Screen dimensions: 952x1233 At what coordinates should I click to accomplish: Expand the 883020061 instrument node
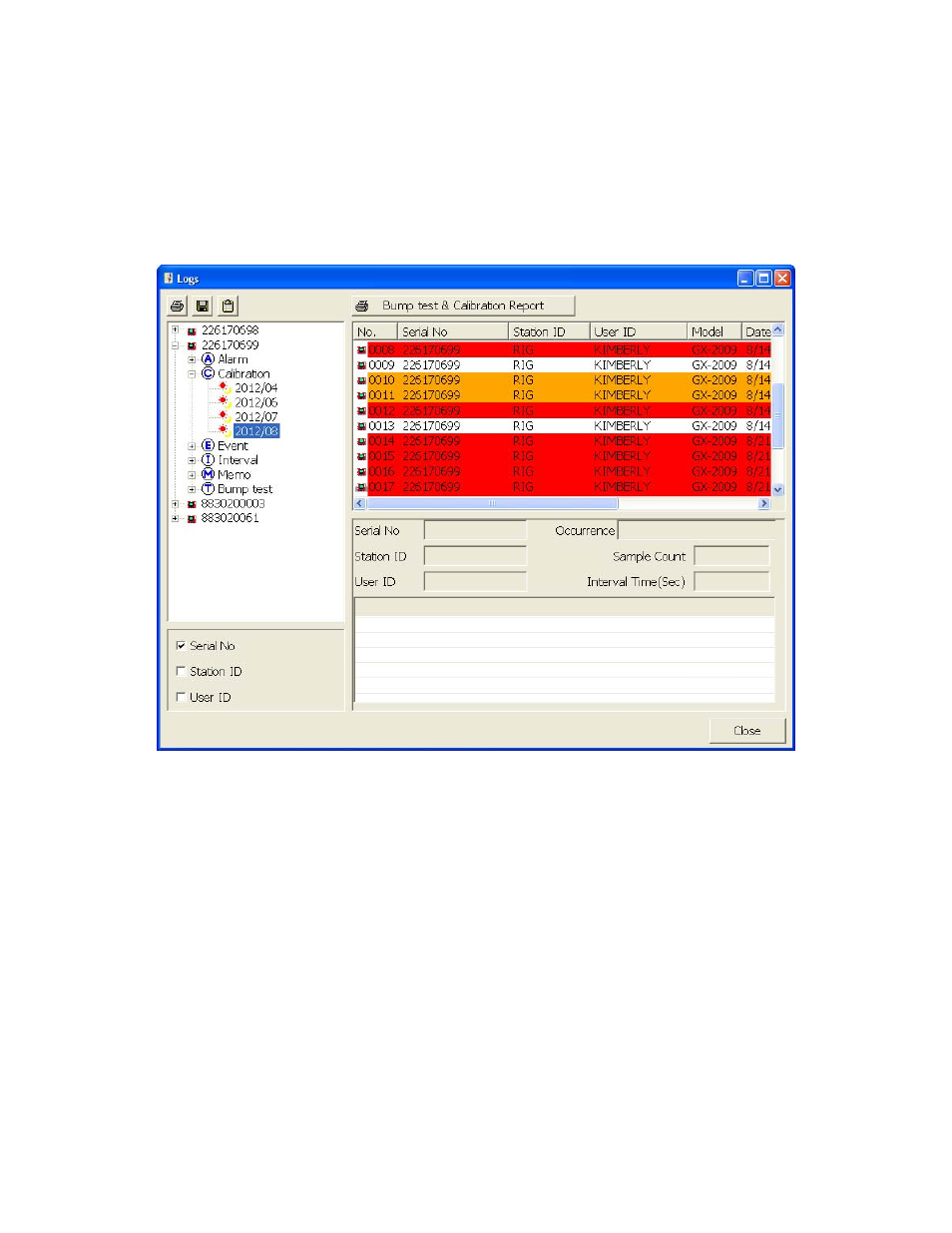coord(176,518)
